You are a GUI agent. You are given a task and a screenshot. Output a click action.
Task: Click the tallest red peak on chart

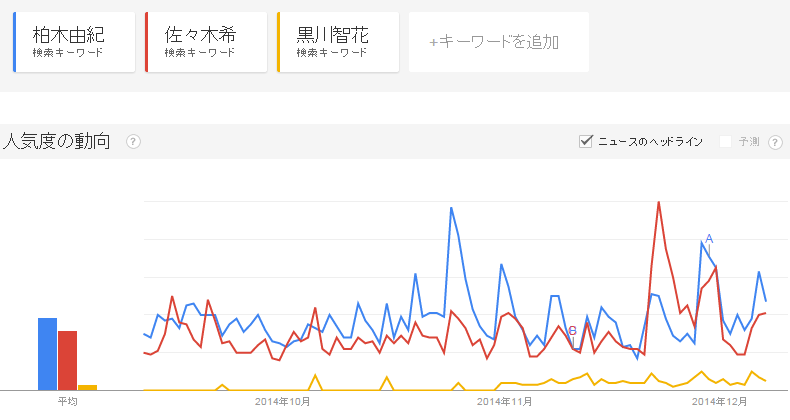[659, 202]
